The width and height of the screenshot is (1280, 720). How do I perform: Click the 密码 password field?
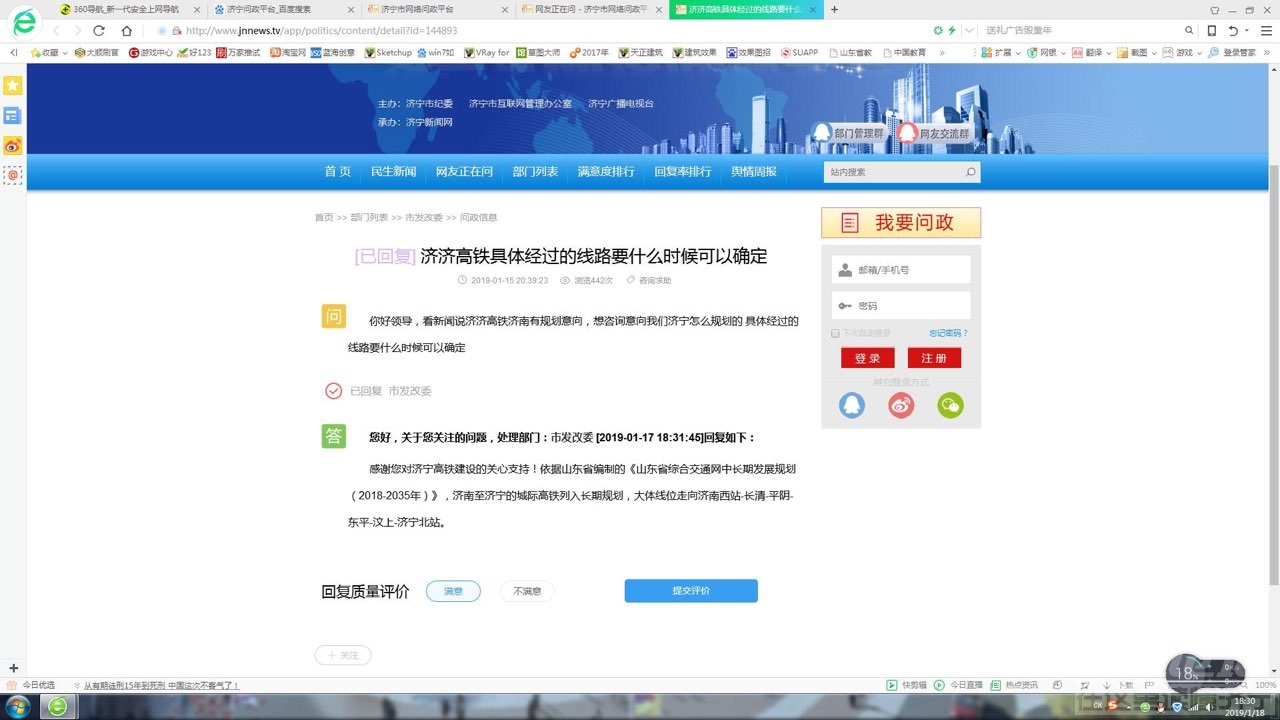901,305
